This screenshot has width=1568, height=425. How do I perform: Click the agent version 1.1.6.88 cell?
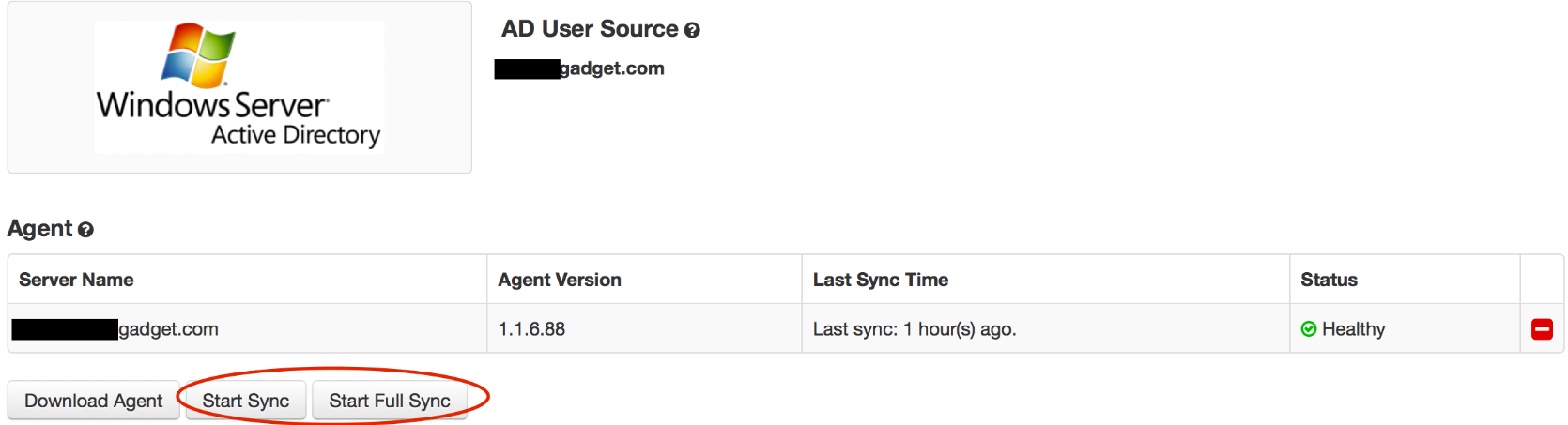click(531, 329)
